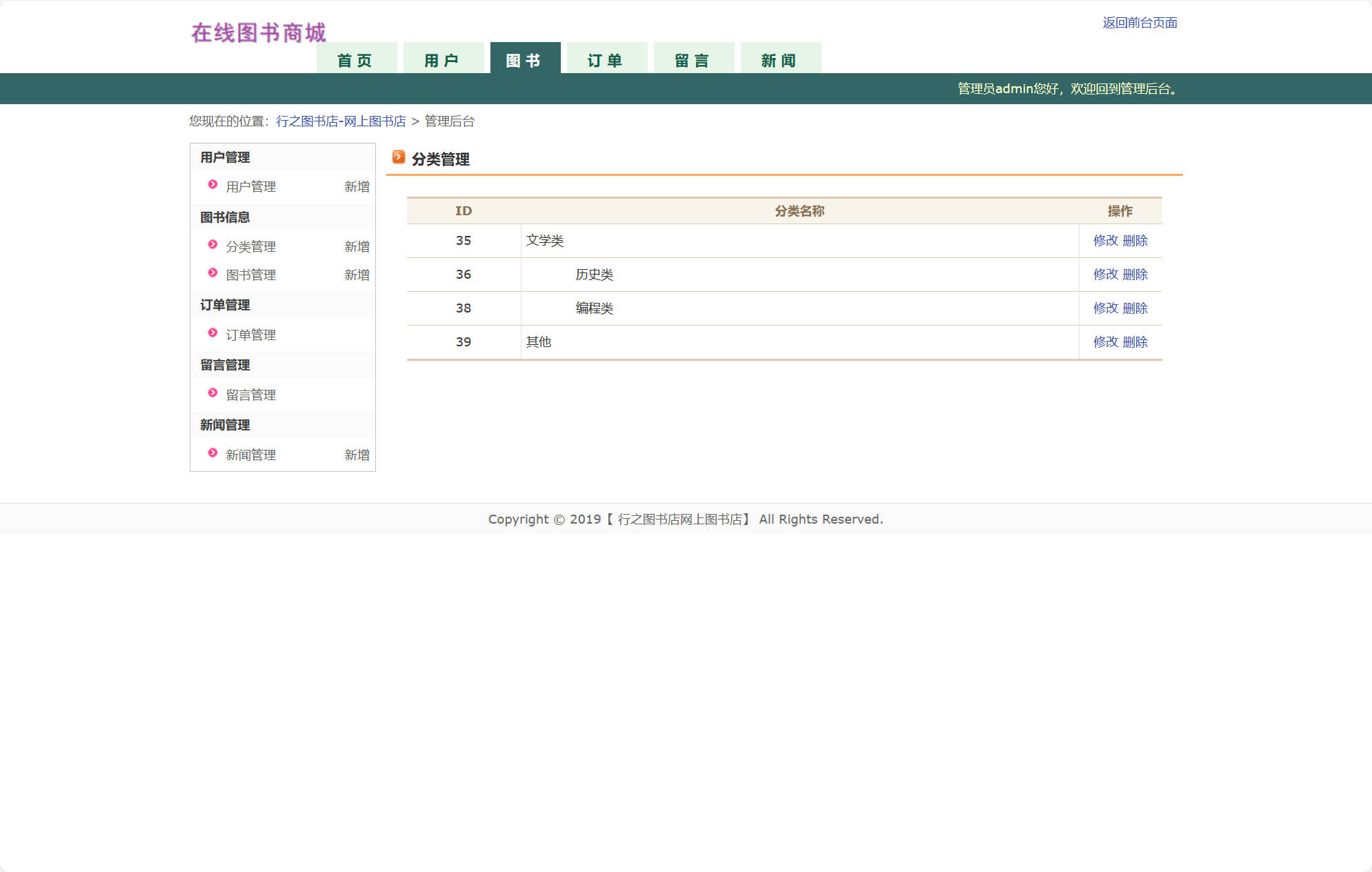Click the orange arrow icon beside 分类管理 heading
The width and height of the screenshot is (1372, 872).
pos(398,157)
